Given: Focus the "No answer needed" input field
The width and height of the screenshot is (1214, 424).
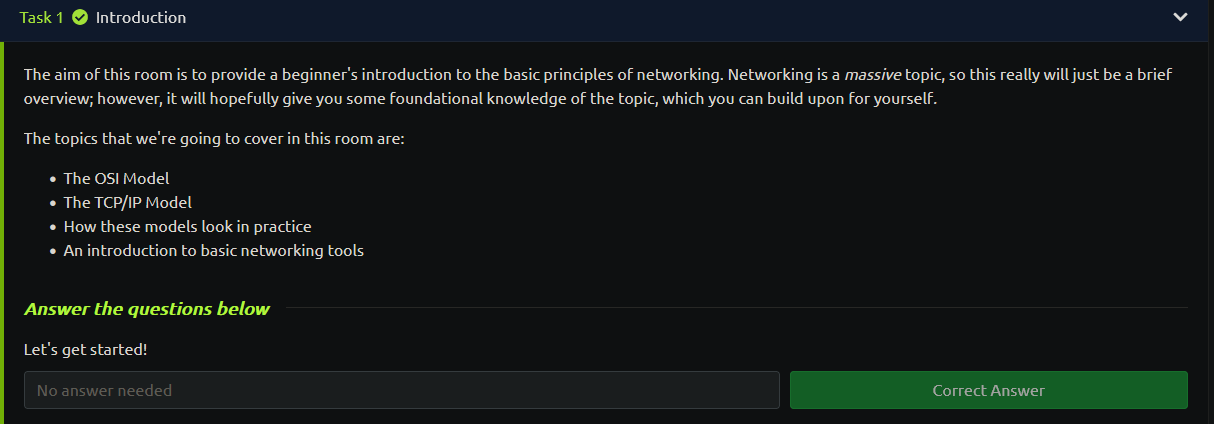Looking at the screenshot, I should click(x=402, y=390).
